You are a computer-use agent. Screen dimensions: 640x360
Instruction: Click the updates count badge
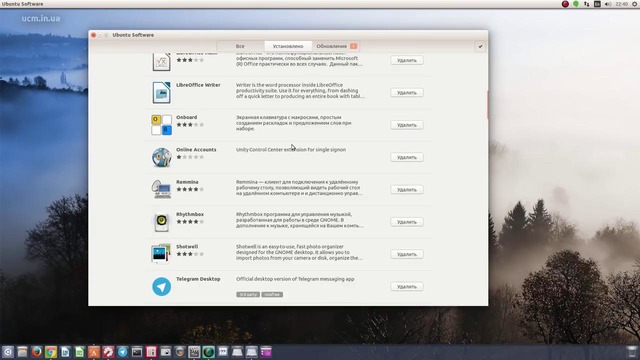pos(353,46)
